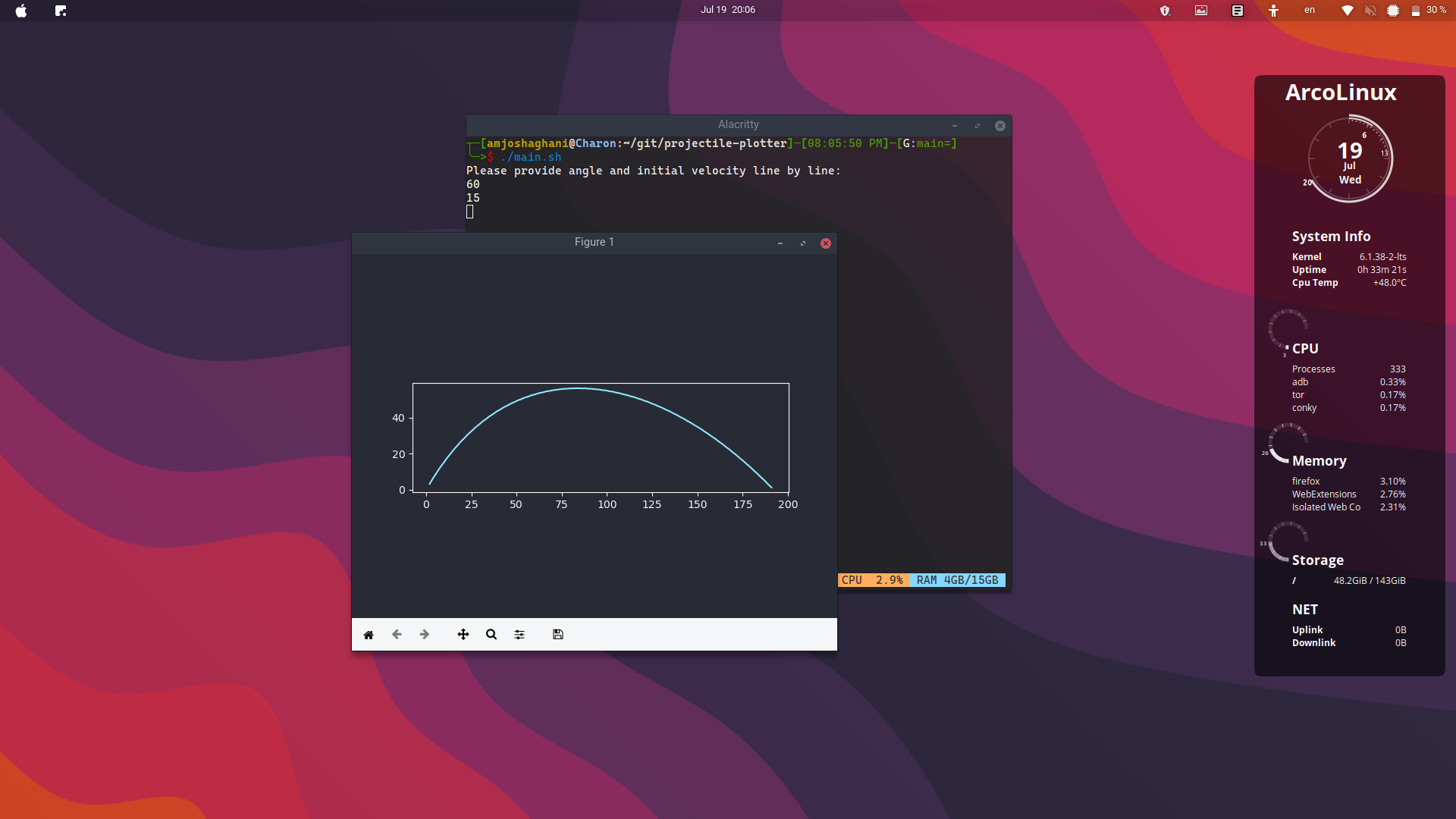The image size is (1456, 819).
Task: Go forward to next plot view
Action: 425,635
